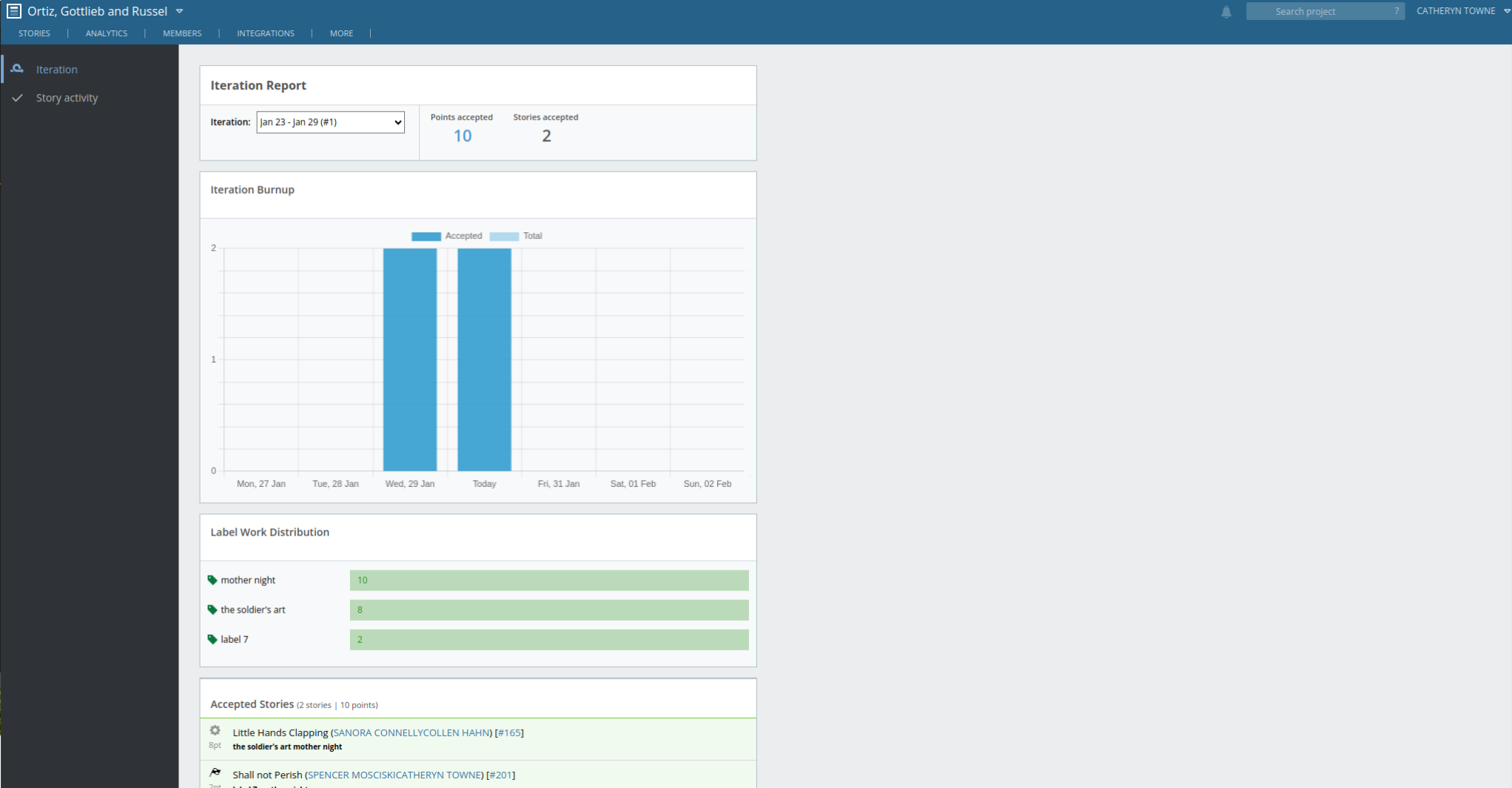This screenshot has height=788, width=1512.
Task: Click the label 7 tag icon
Action: (x=212, y=639)
